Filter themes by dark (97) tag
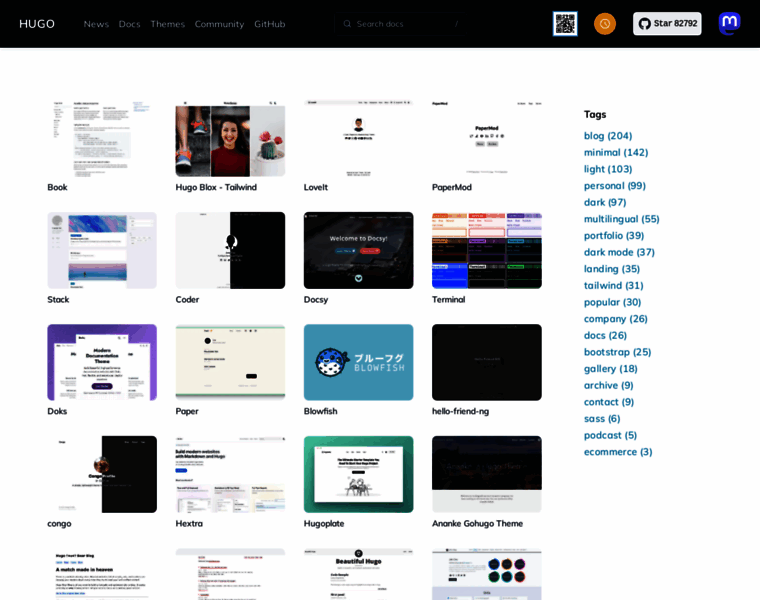This screenshot has width=760, height=600. (x=605, y=202)
